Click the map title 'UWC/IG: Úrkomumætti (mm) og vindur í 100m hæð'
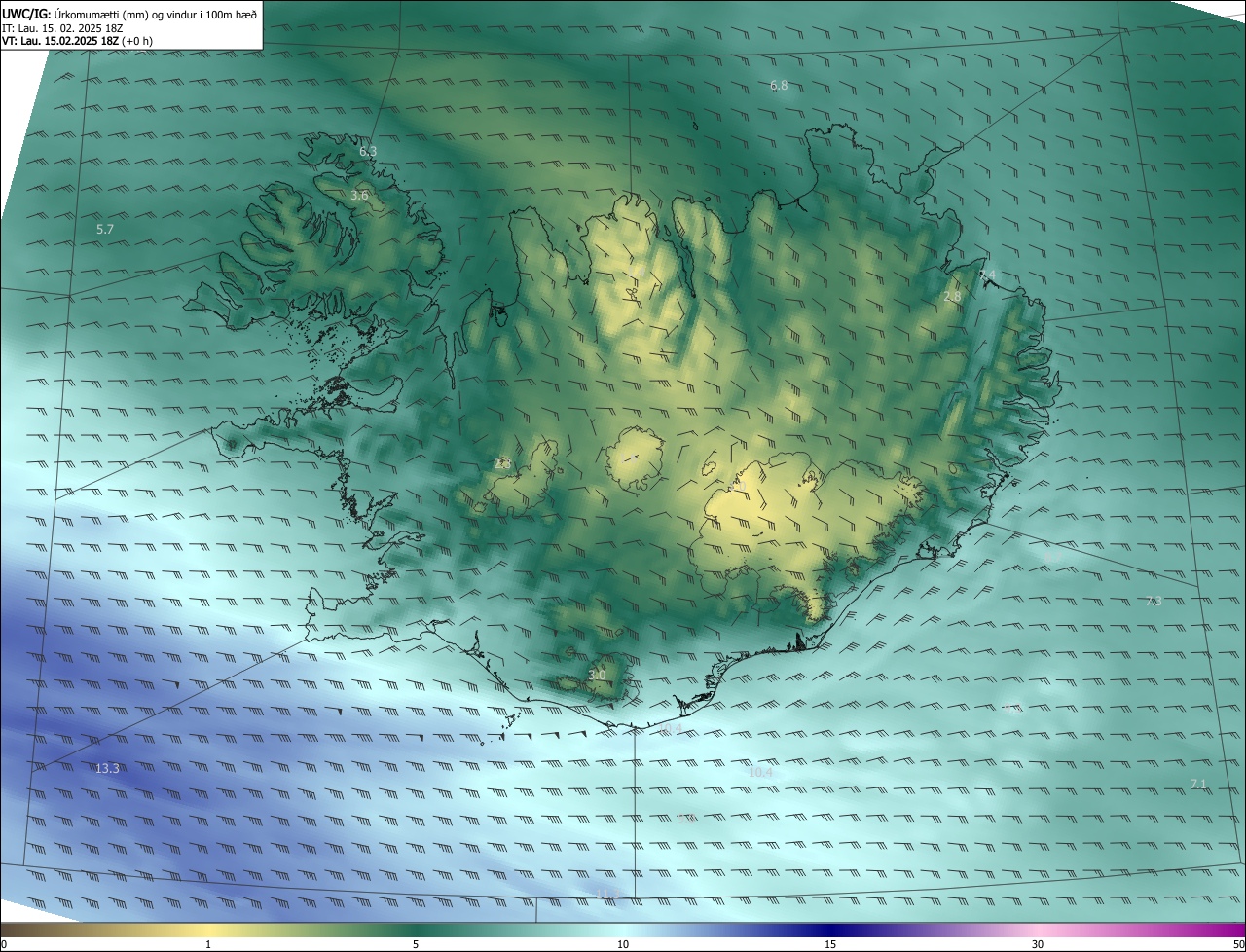The width and height of the screenshot is (1246, 952). tap(129, 14)
